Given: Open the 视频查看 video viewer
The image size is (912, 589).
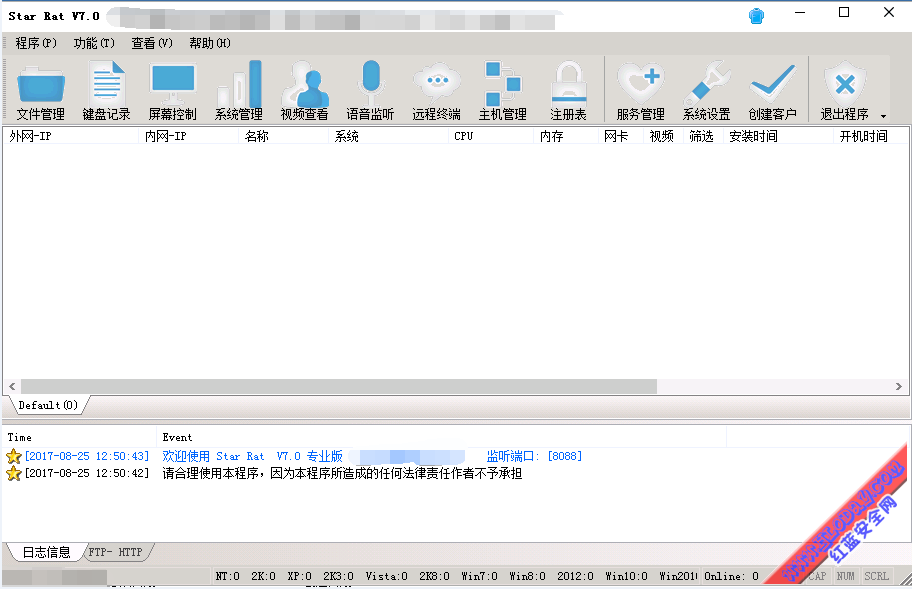Looking at the screenshot, I should tap(304, 90).
